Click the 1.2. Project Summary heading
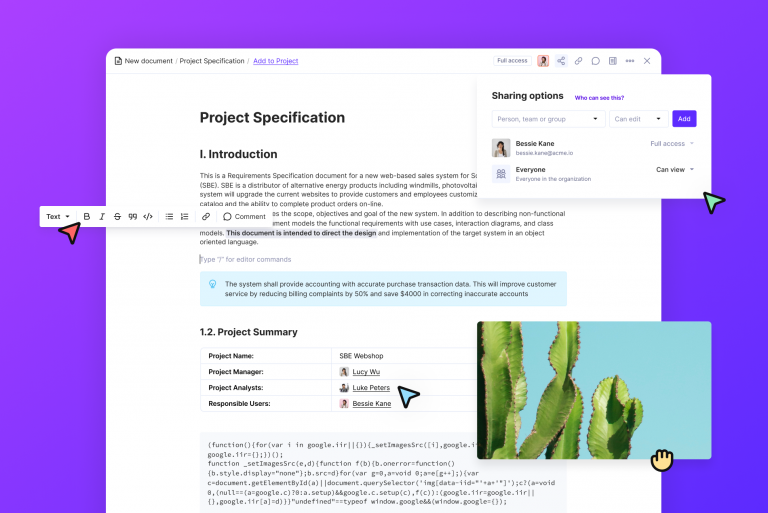Image resolution: width=768 pixels, height=513 pixels. tap(248, 332)
